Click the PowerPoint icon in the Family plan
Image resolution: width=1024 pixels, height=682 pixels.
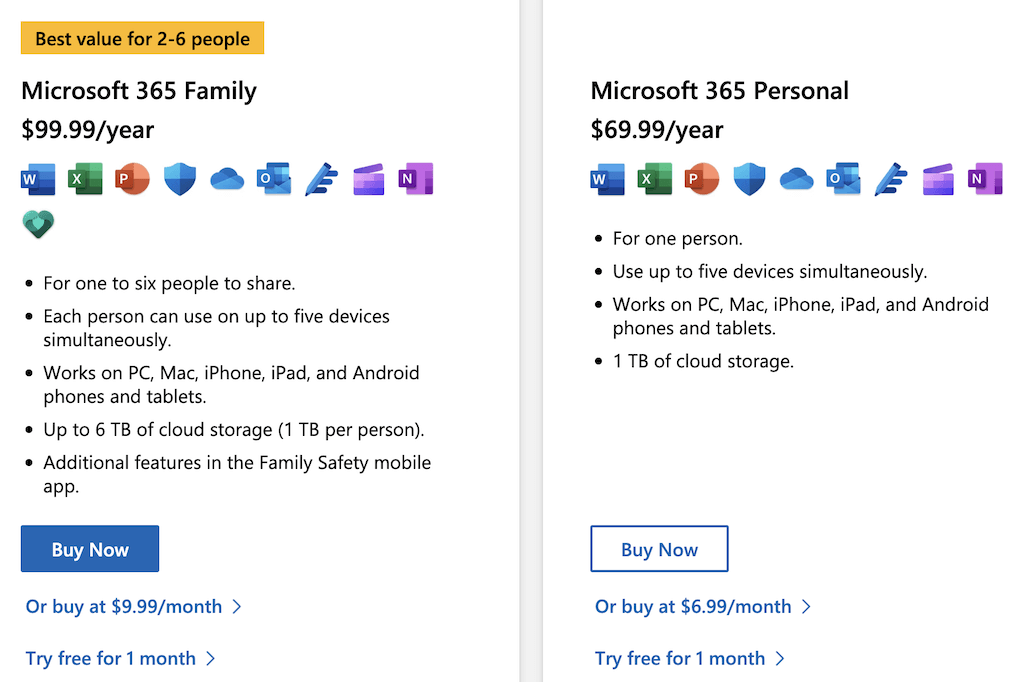coord(133,179)
